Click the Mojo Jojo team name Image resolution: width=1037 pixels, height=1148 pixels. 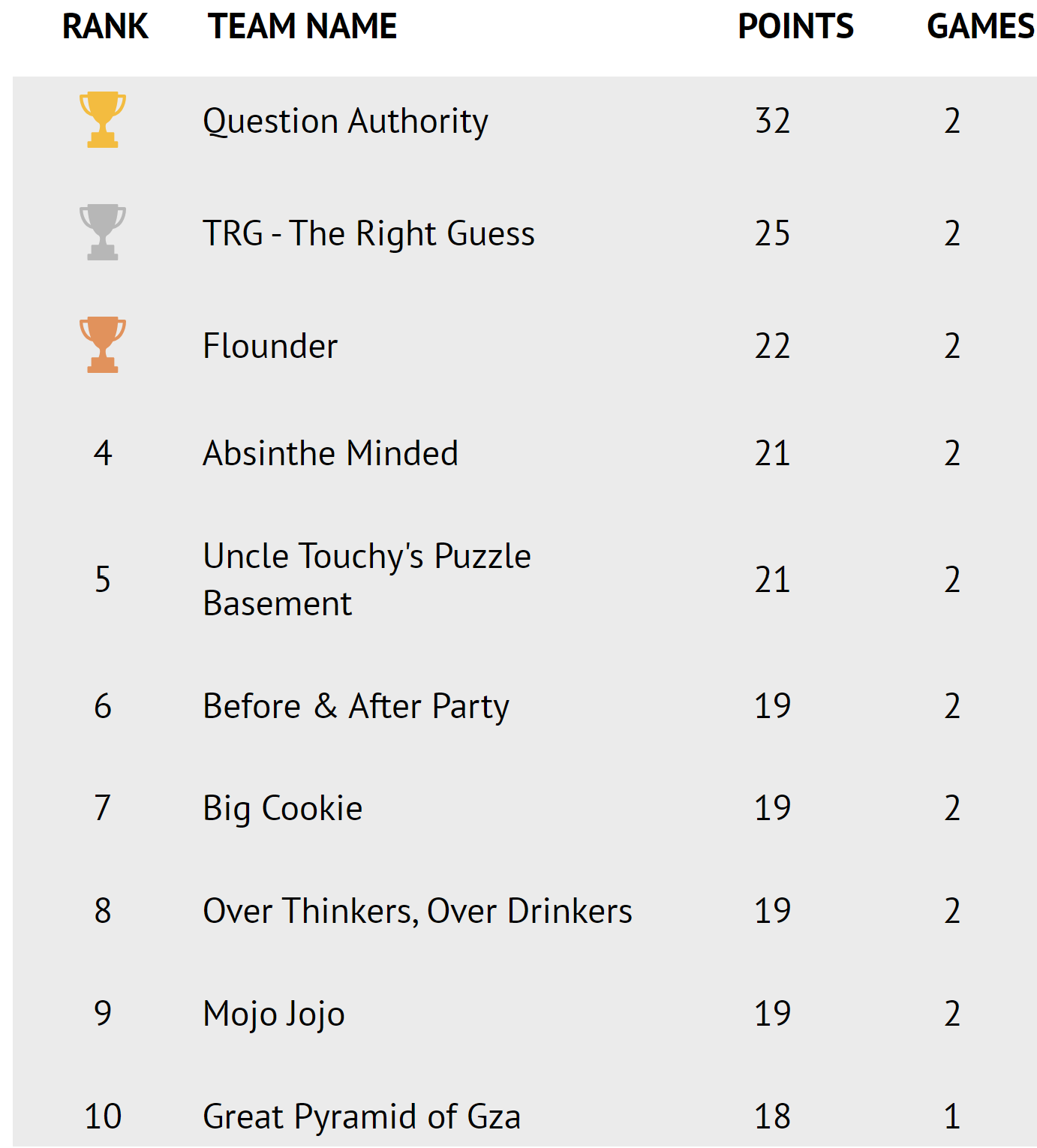[274, 1014]
